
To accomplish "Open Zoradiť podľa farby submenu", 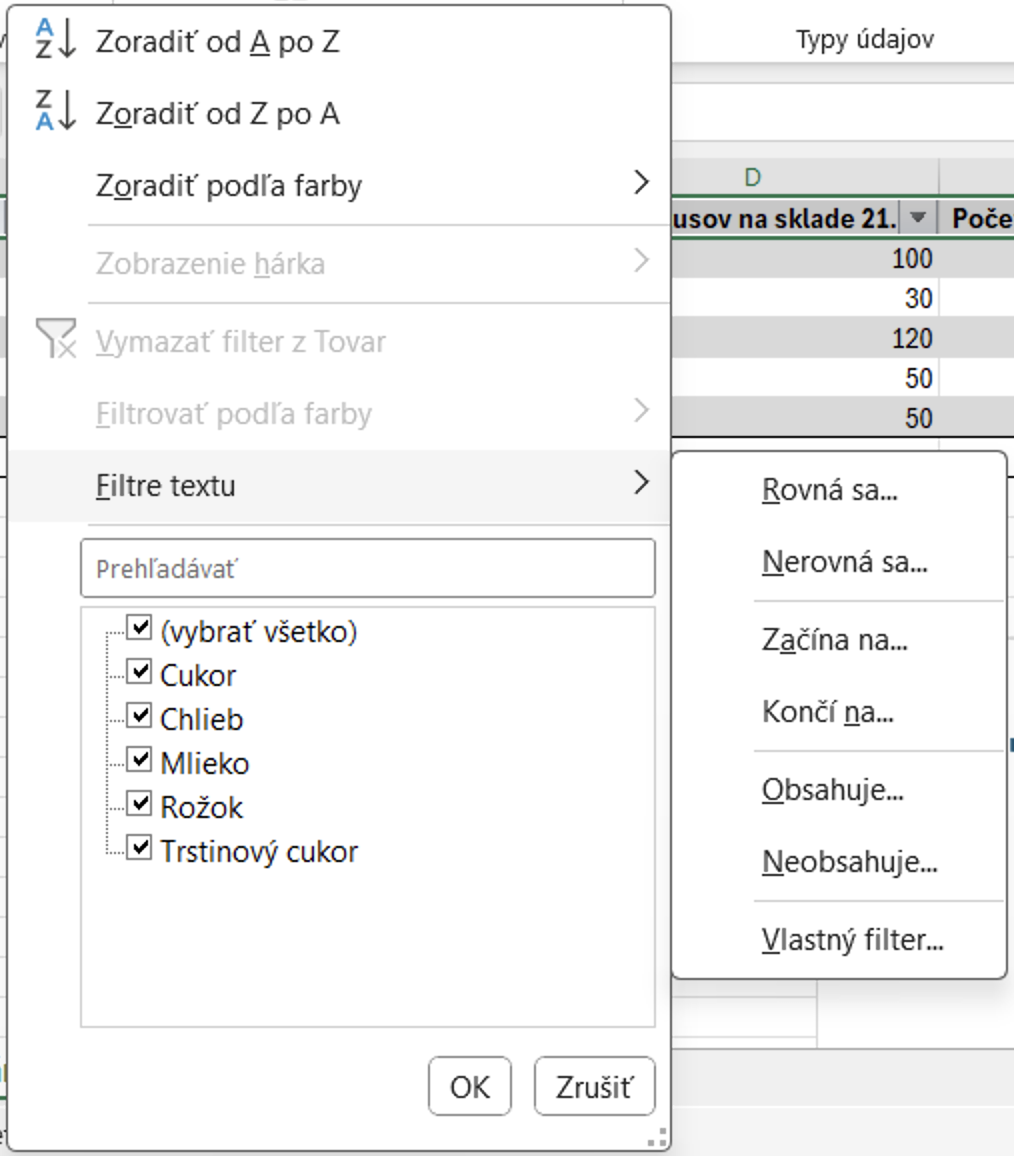I will [x=339, y=185].
